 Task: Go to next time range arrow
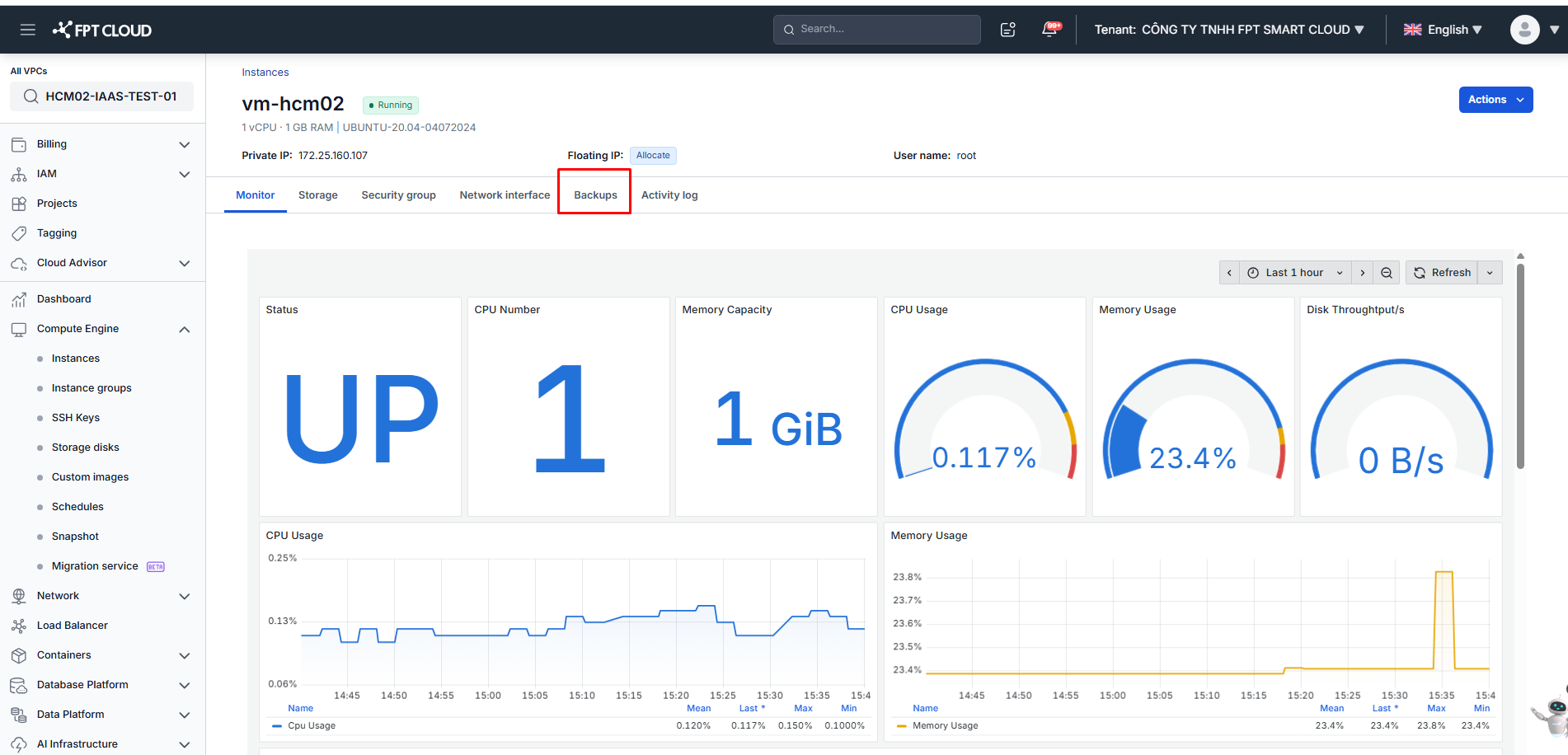(1363, 273)
